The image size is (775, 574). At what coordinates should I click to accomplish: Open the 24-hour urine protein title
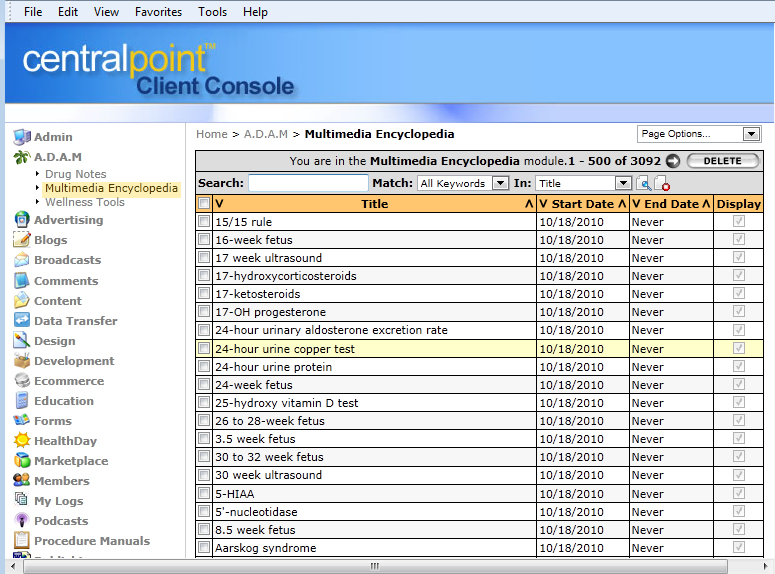pos(273,367)
